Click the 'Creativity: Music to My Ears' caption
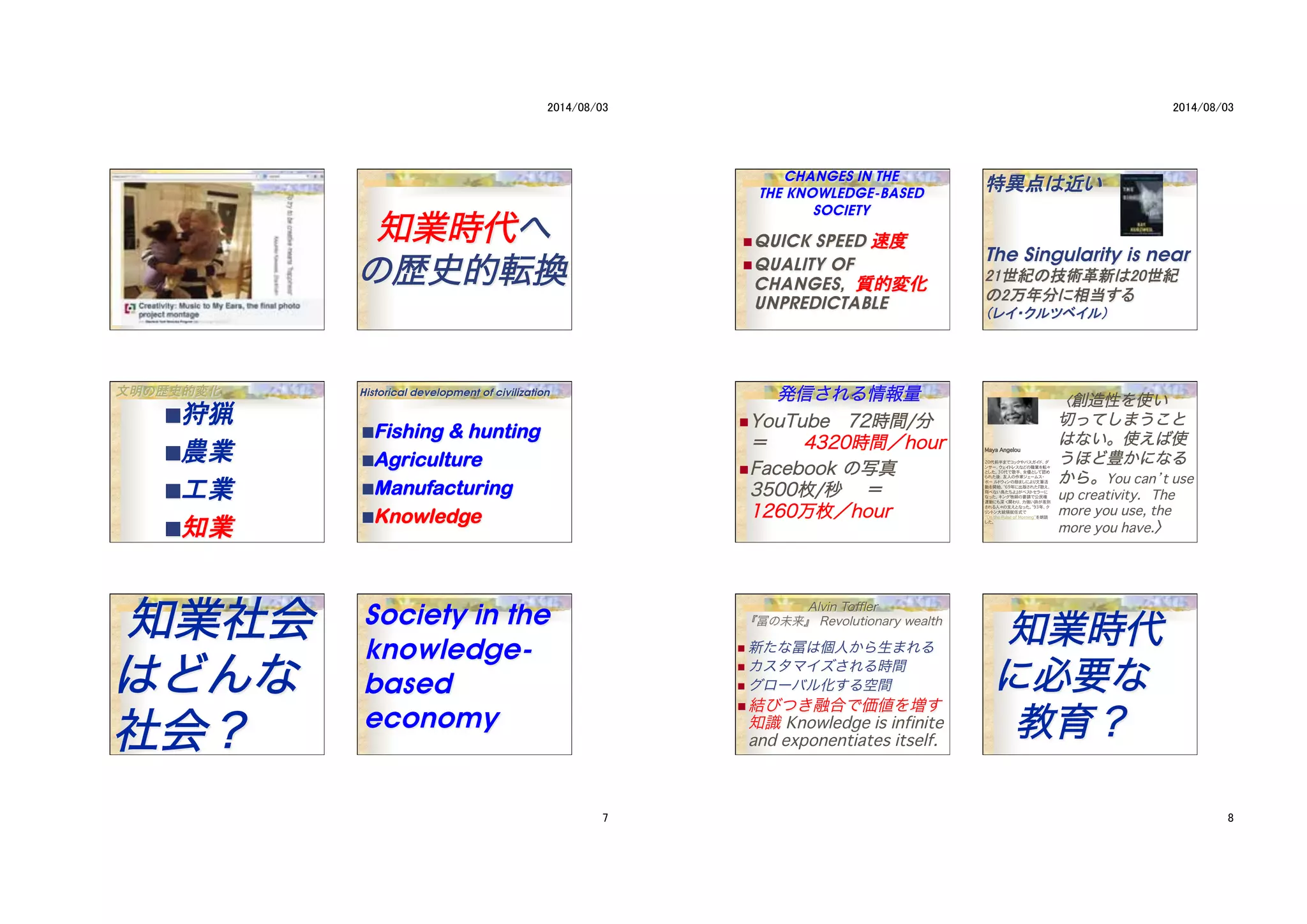This screenshot has width=1307, height=924. click(x=219, y=310)
